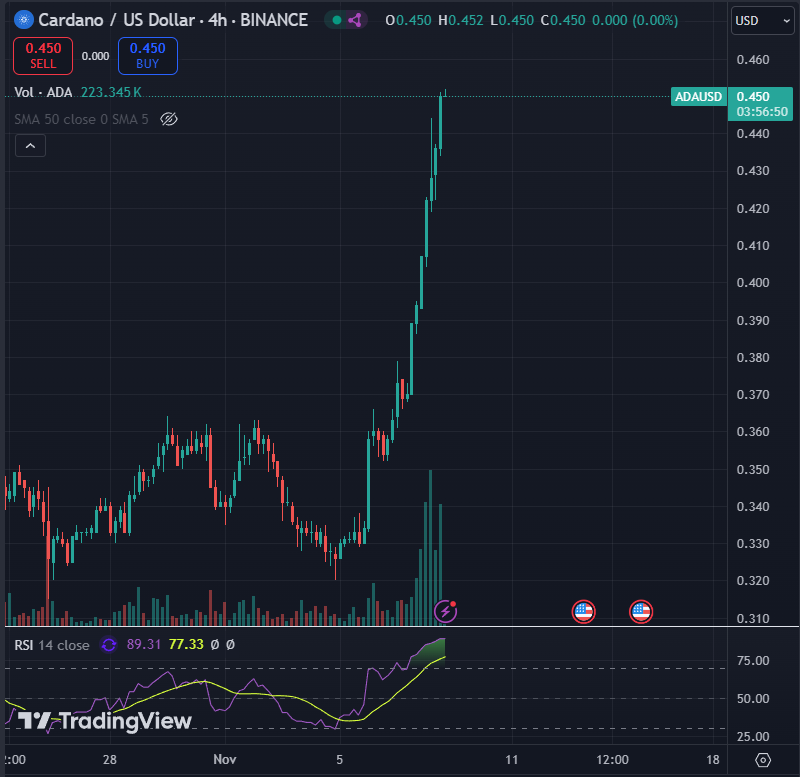800x777 pixels.
Task: Click the 0.460 price axis label
Action: [x=753, y=60]
